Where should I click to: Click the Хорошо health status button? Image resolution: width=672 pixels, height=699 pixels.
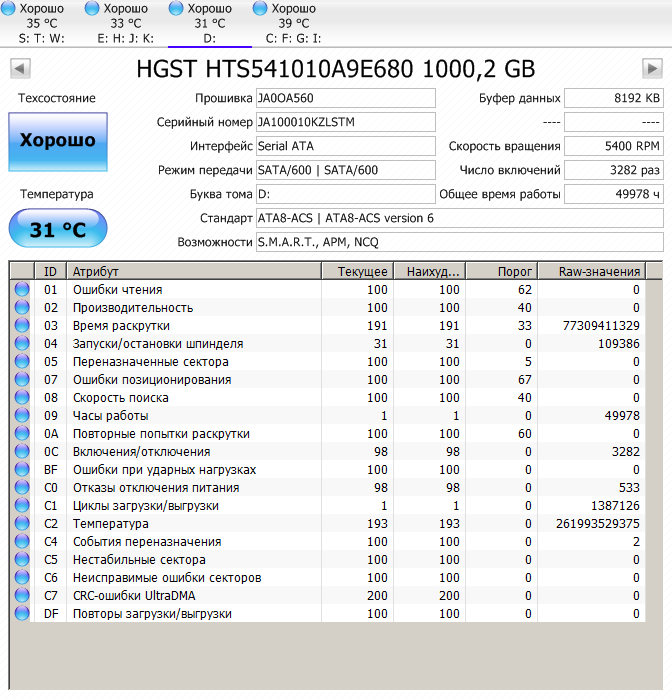pos(57,141)
